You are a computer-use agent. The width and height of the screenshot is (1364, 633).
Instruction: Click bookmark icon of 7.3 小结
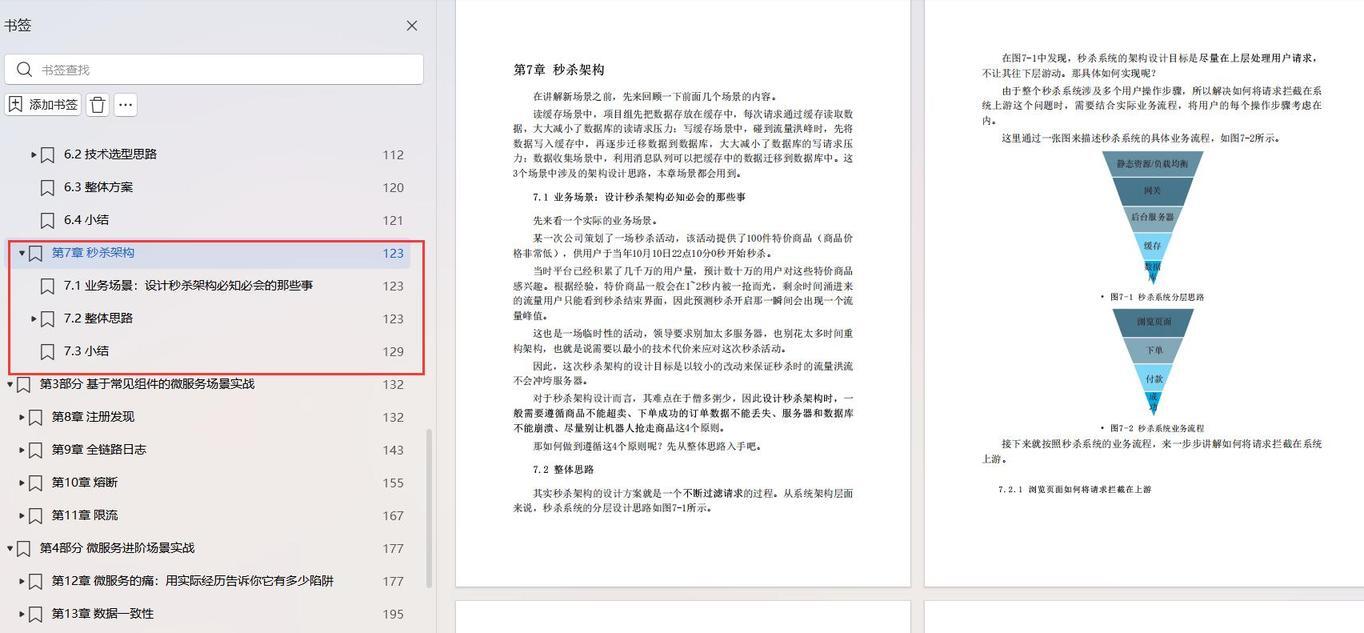[x=47, y=352]
